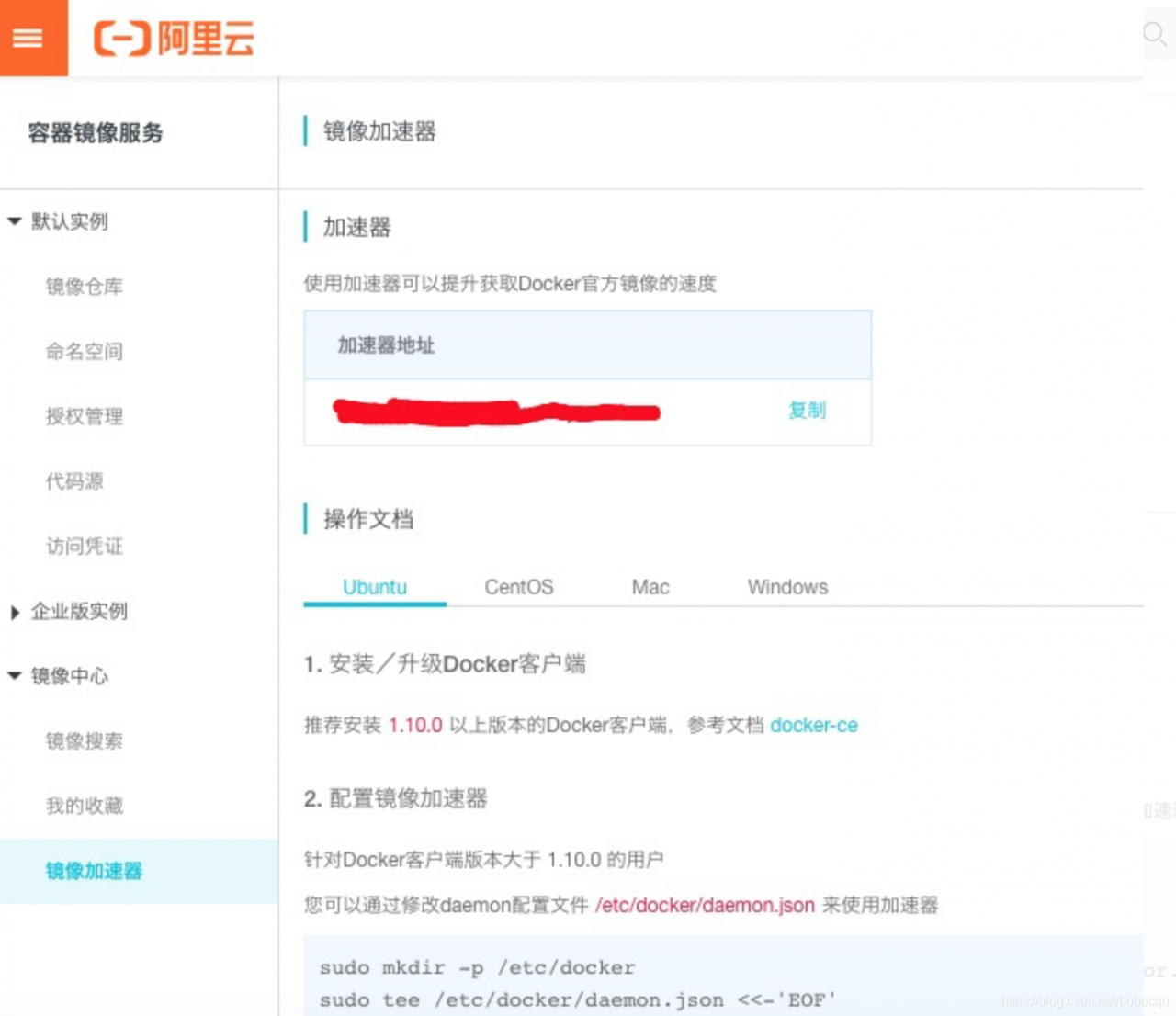
Task: Click the search magnifier icon
Action: pos(1154,35)
